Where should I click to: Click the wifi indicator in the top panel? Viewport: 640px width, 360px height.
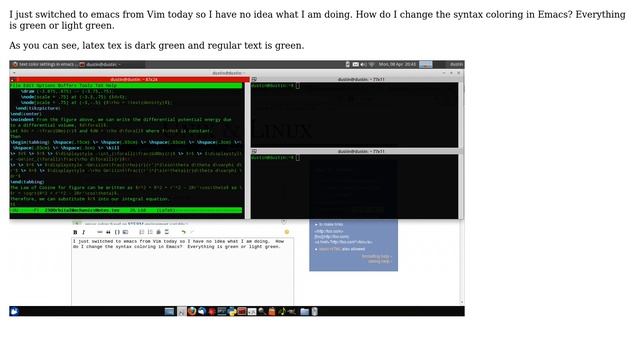click(x=371, y=64)
